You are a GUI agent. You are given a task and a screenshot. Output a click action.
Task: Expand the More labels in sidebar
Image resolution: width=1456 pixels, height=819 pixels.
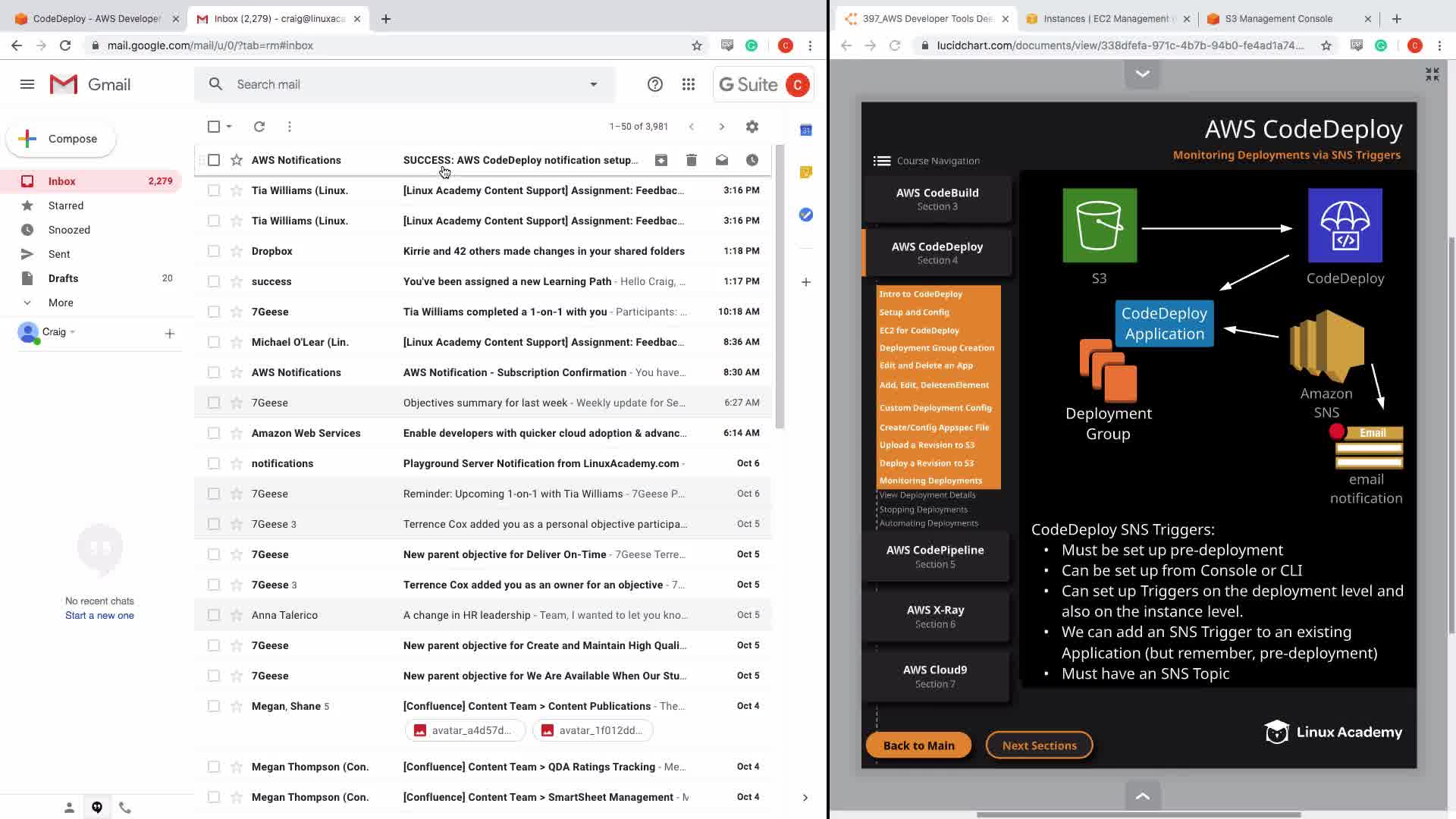(61, 303)
